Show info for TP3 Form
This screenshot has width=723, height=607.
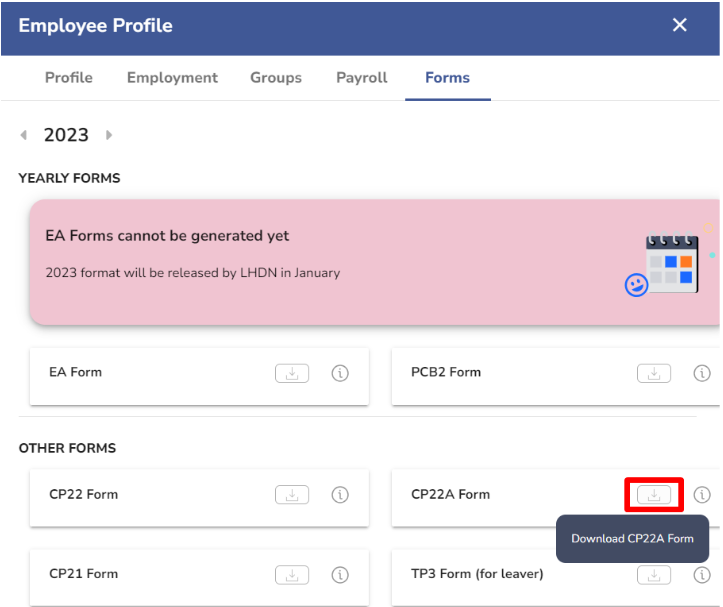point(702,575)
